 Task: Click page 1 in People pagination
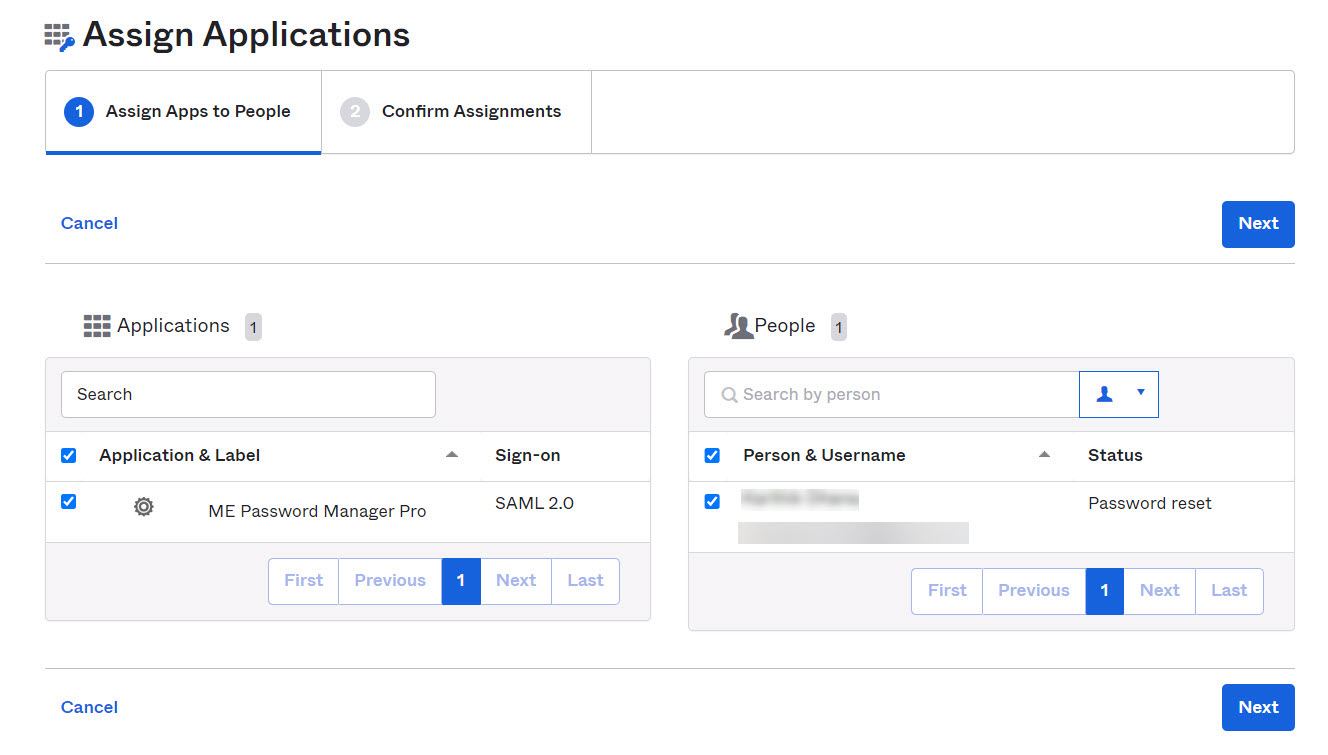pos(1105,591)
